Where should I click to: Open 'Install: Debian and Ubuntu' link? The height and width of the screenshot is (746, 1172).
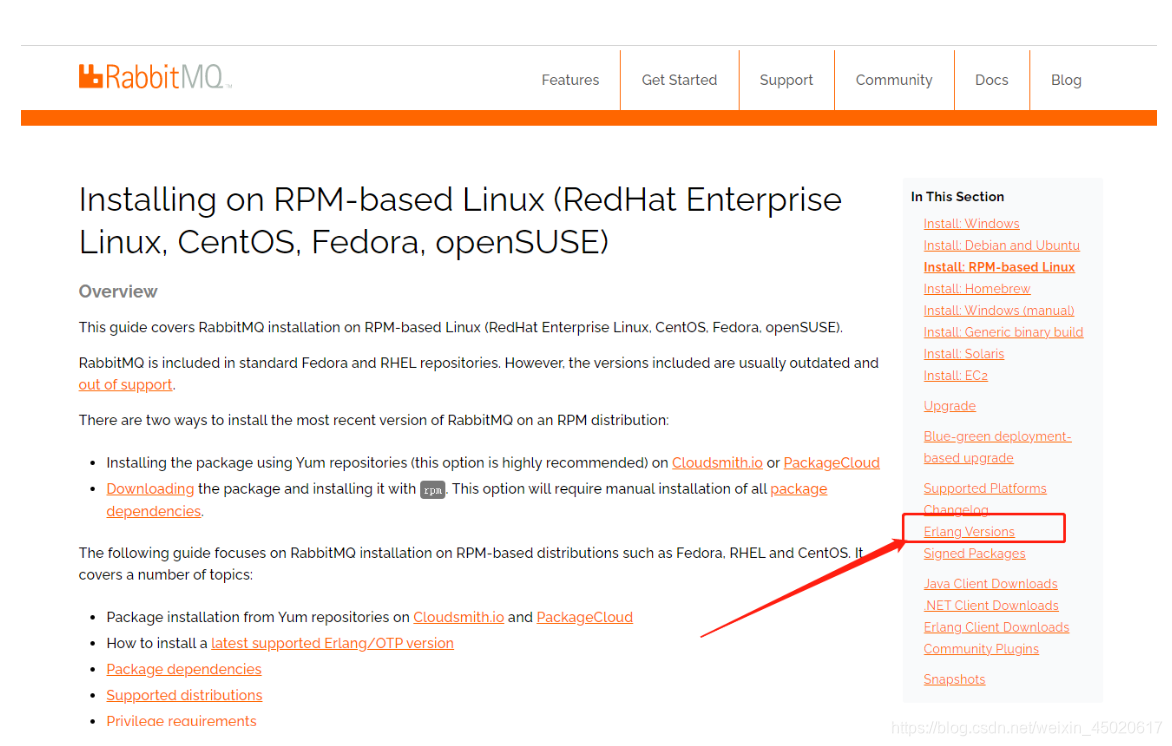(1002, 245)
